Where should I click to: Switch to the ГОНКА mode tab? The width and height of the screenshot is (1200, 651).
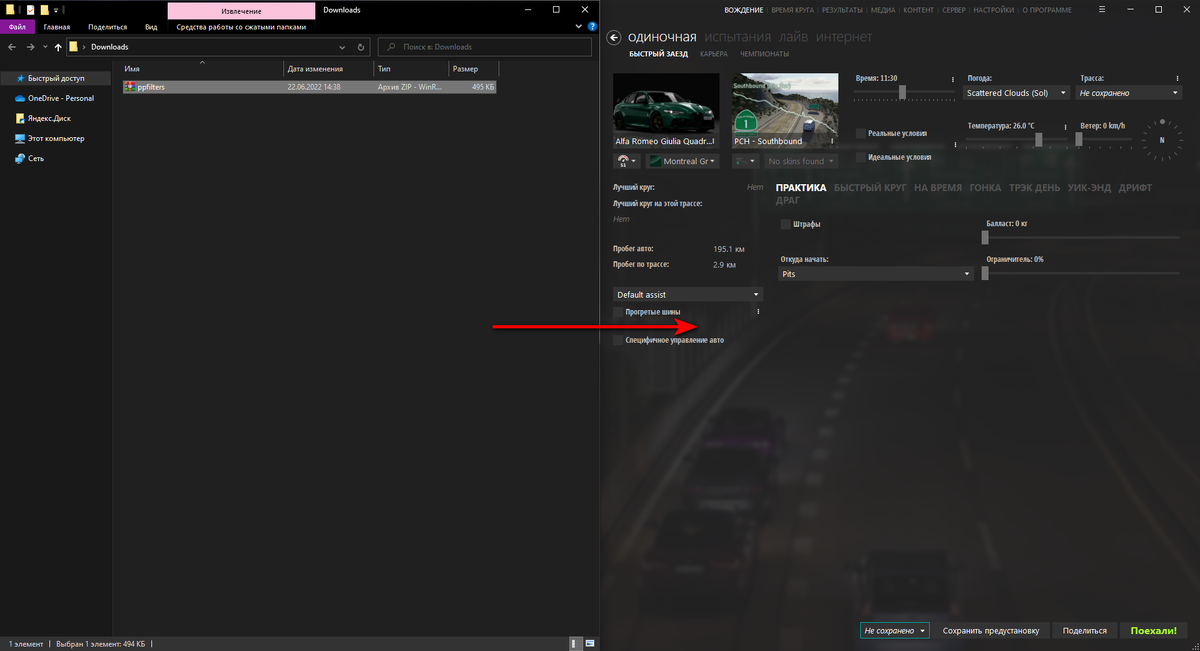click(x=984, y=187)
